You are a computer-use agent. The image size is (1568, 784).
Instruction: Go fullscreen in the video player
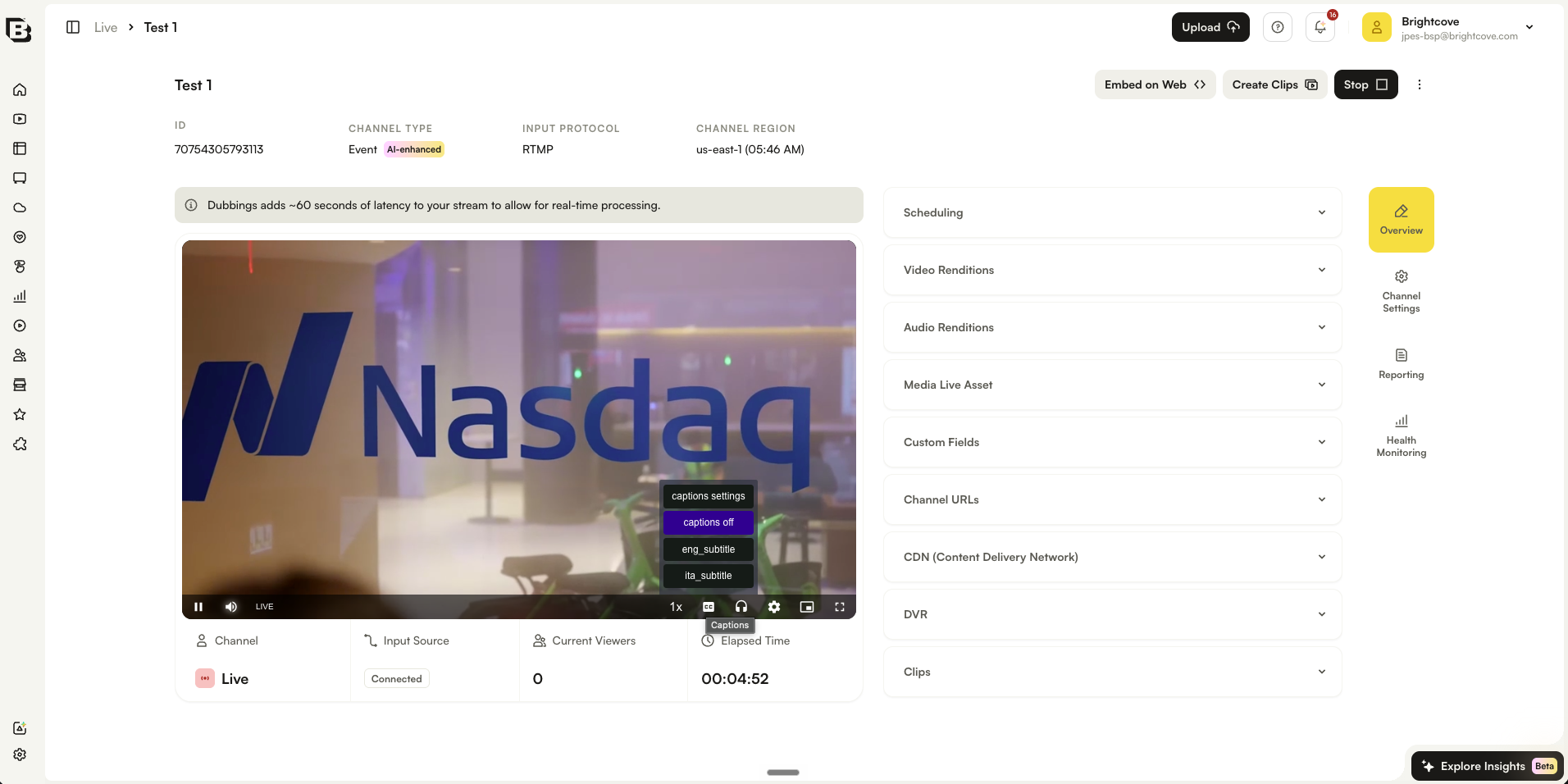(840, 607)
